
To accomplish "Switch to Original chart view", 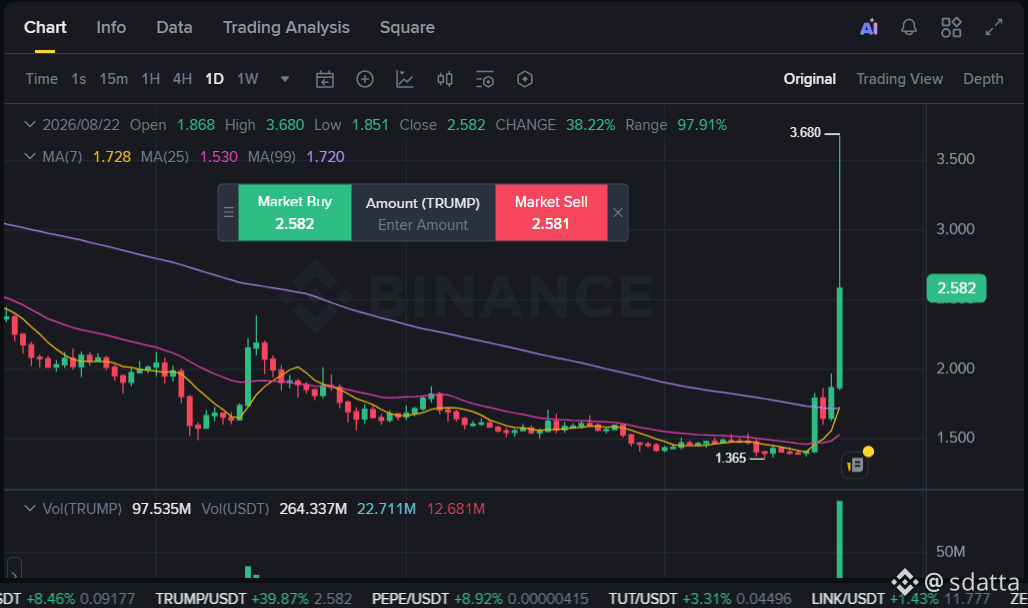I will pyautogui.click(x=810, y=79).
